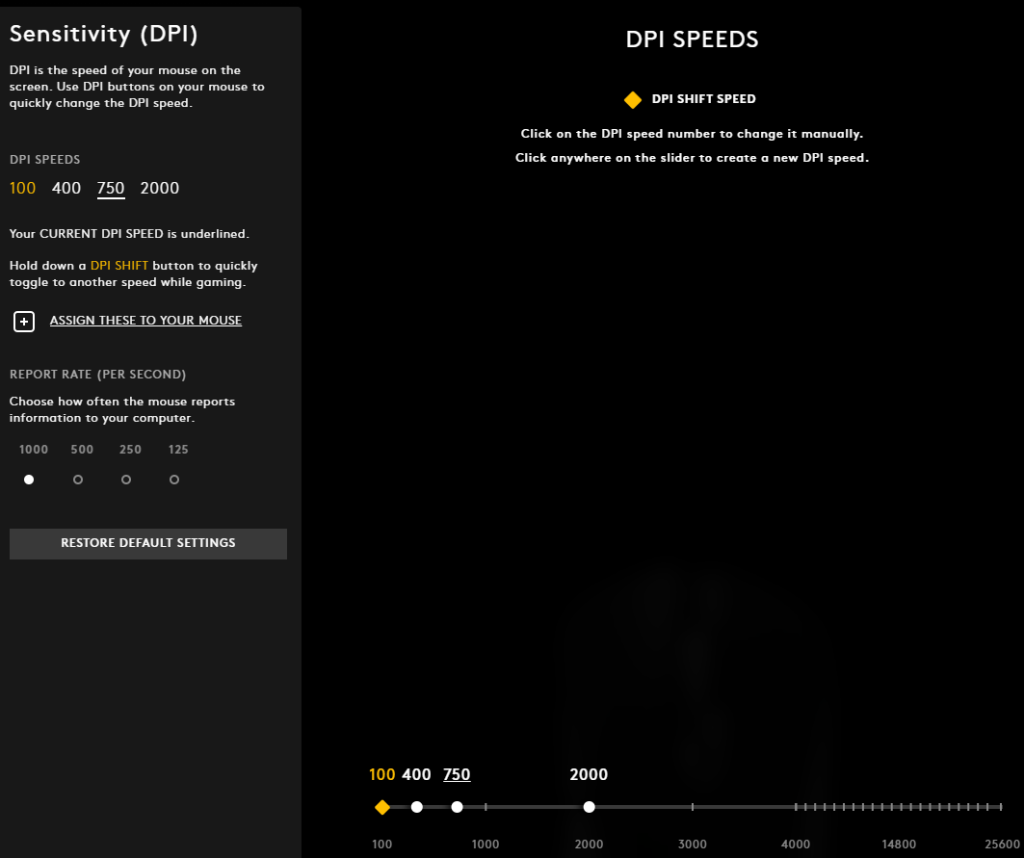The image size is (1024, 858).
Task: Select the 2000 DPI white marker dot
Action: (589, 806)
